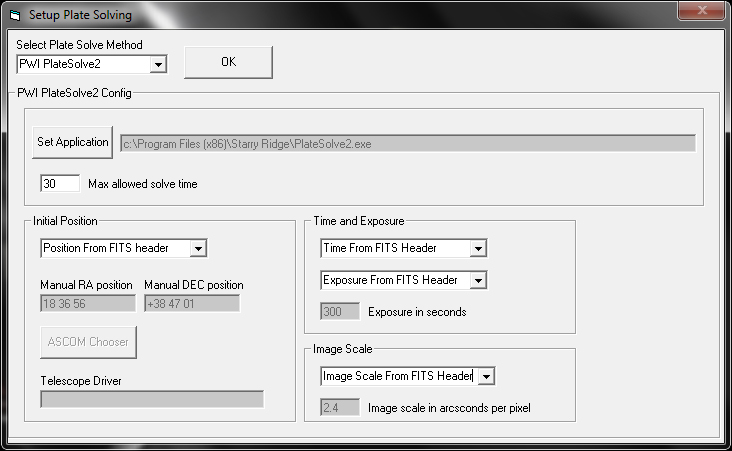
Task: Click the Image scale in arcseconds field
Action: pos(340,408)
